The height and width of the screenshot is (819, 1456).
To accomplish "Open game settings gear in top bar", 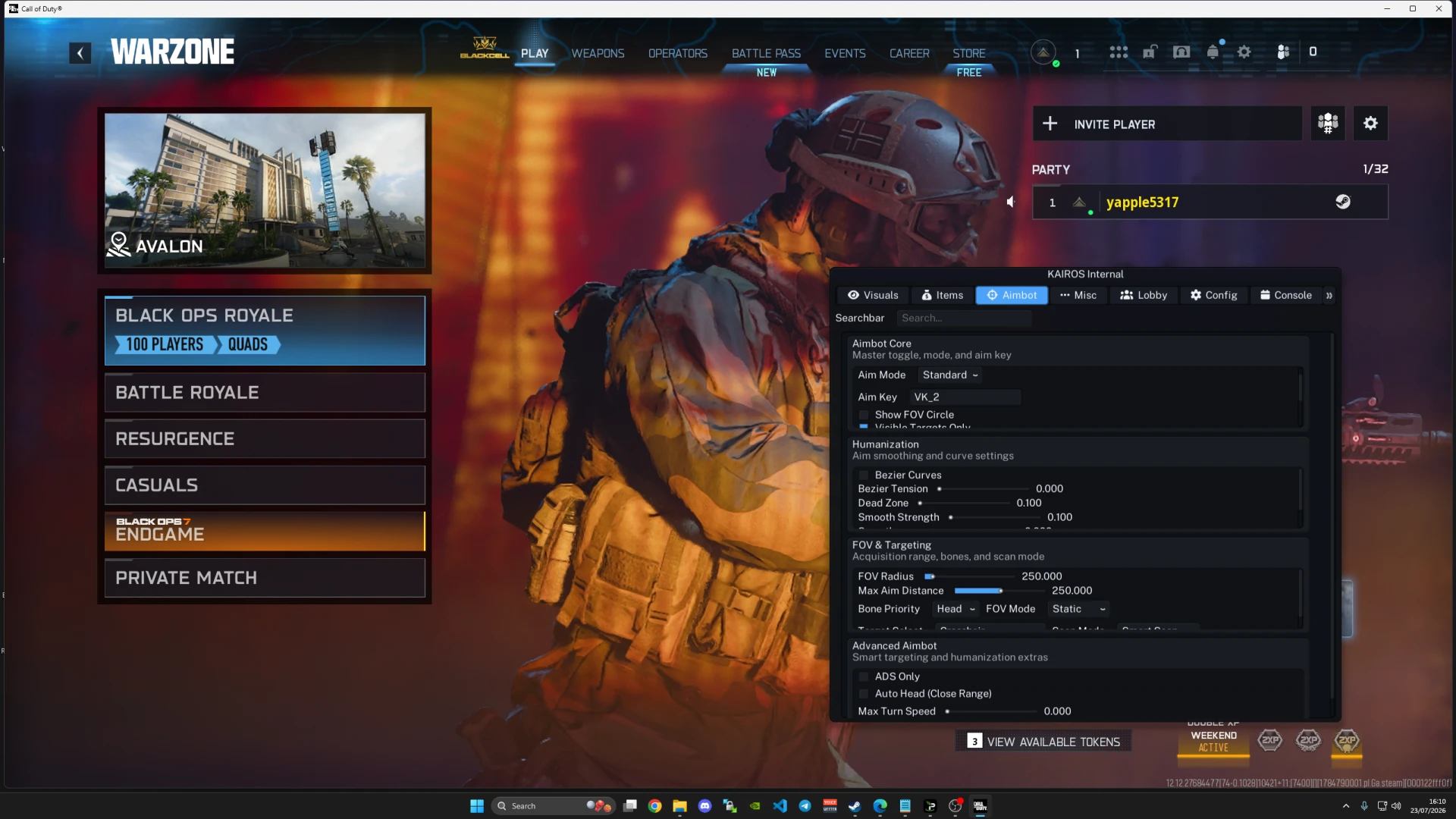I will click(x=1244, y=52).
